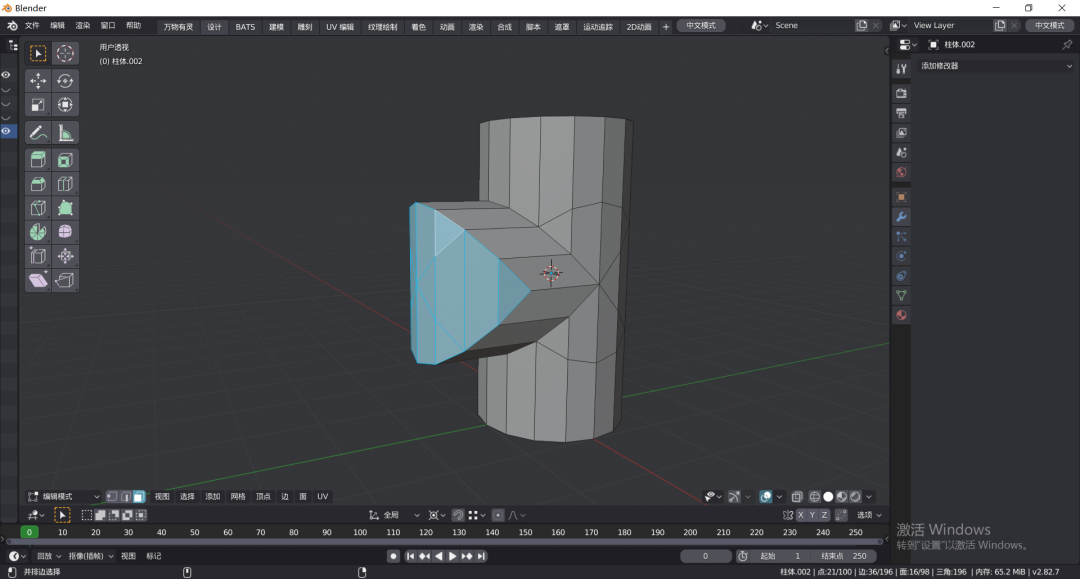Activate the Loop Cut tool
The height and width of the screenshot is (579, 1080).
pyautogui.click(x=65, y=184)
